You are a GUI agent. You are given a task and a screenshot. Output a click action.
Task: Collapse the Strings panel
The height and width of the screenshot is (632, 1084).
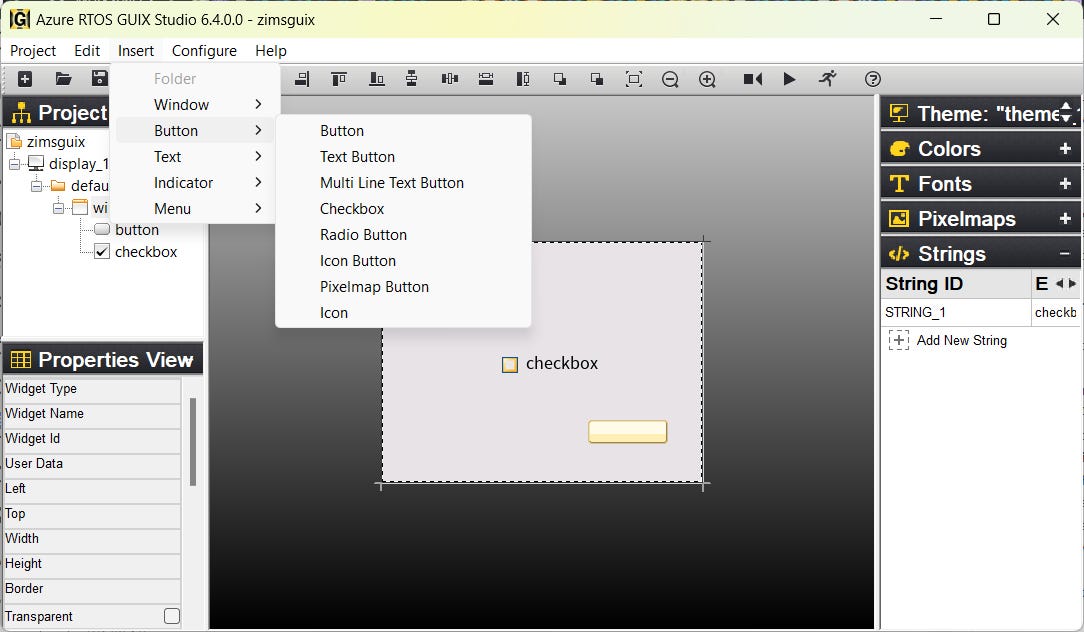click(1065, 254)
